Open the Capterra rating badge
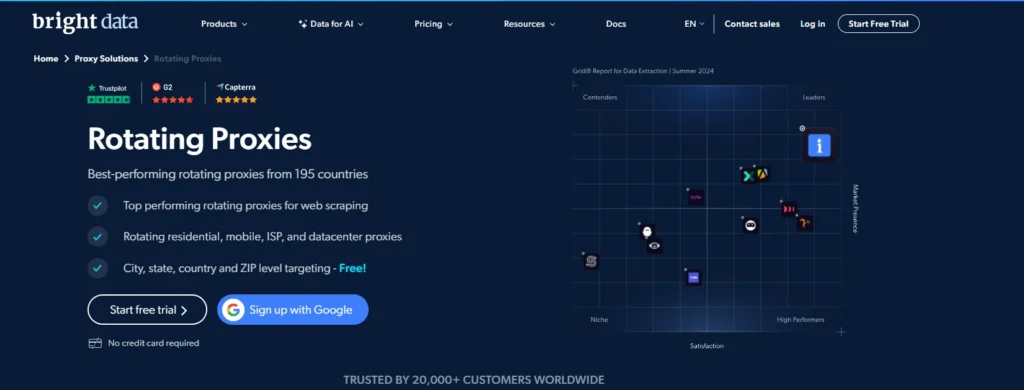This screenshot has height=390, width=1024. tap(236, 93)
